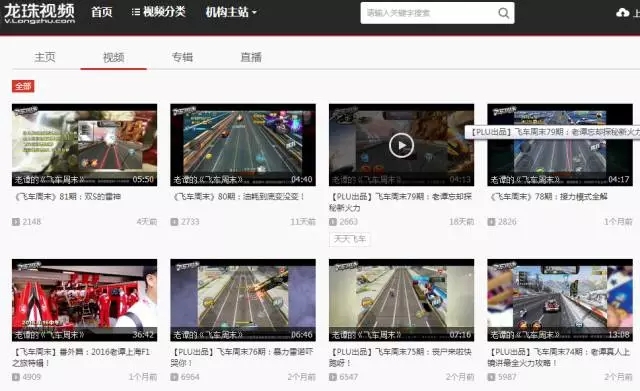Click the 4天前 upload time text
Viewport: 640px width, 391px height.
pyautogui.click(x=147, y=222)
